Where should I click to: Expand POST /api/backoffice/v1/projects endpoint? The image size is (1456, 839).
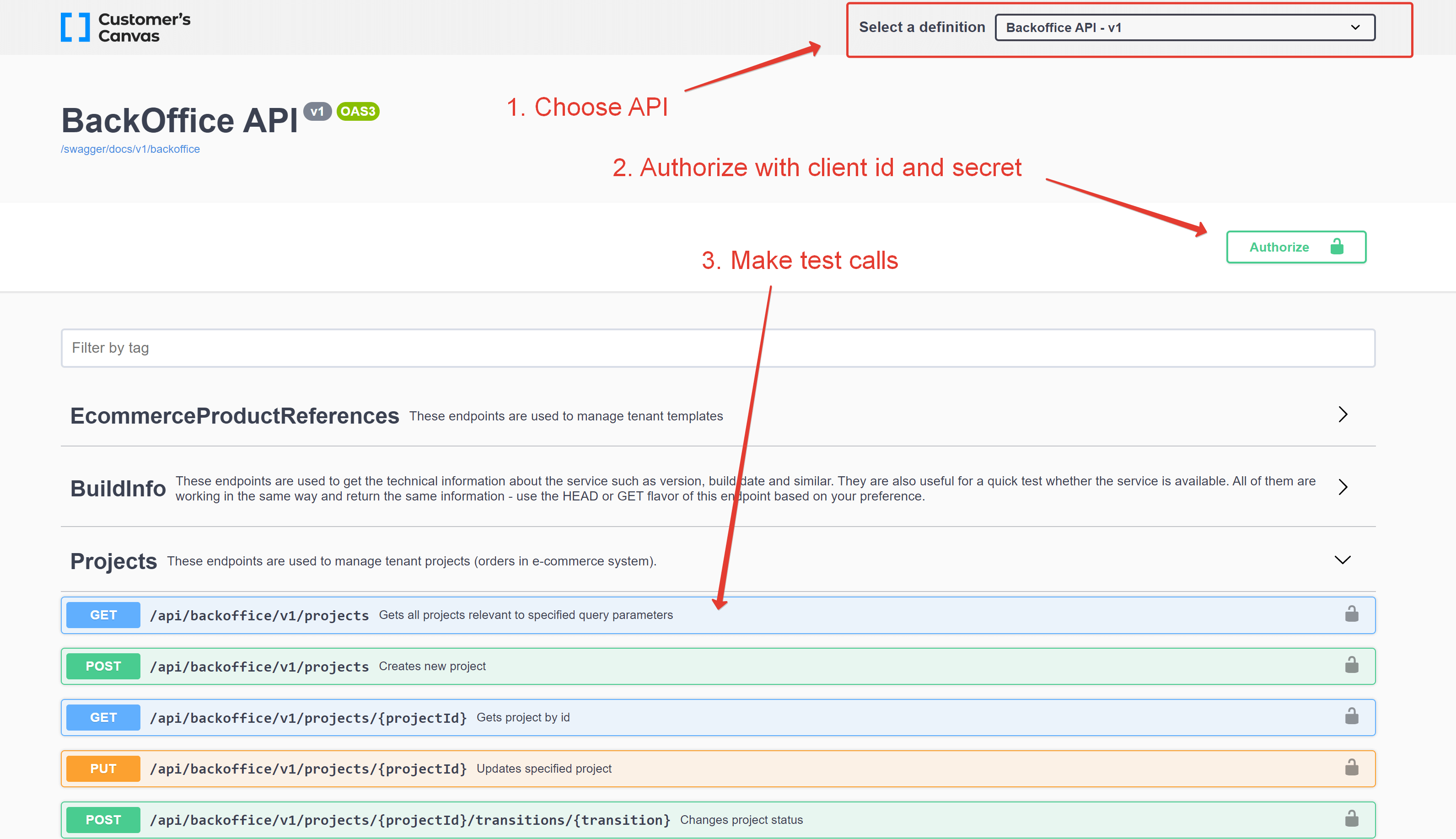(x=718, y=667)
